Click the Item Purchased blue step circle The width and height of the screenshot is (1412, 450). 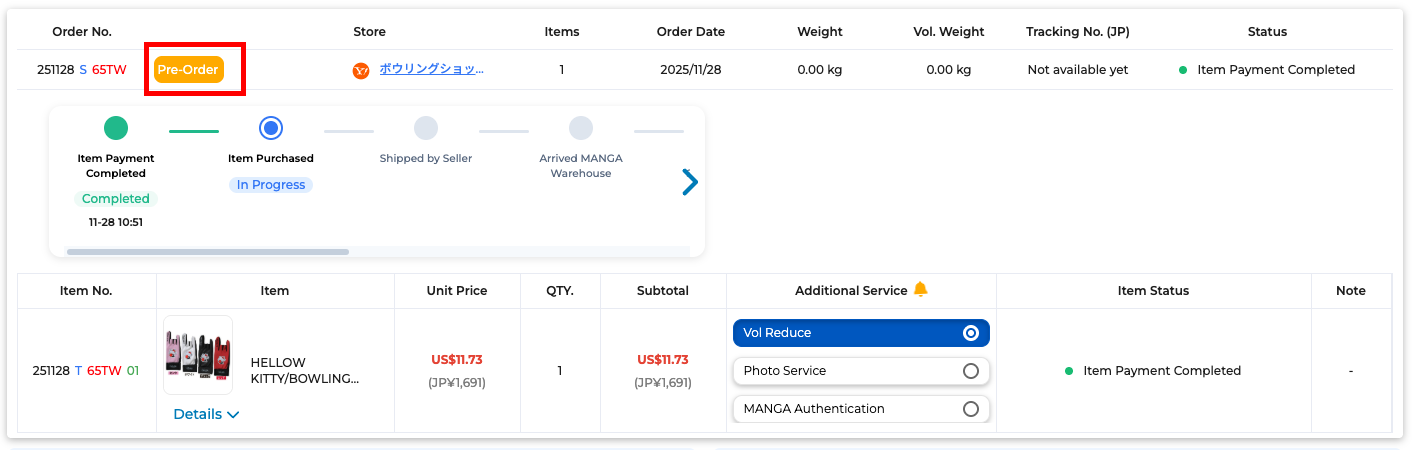click(x=270, y=128)
